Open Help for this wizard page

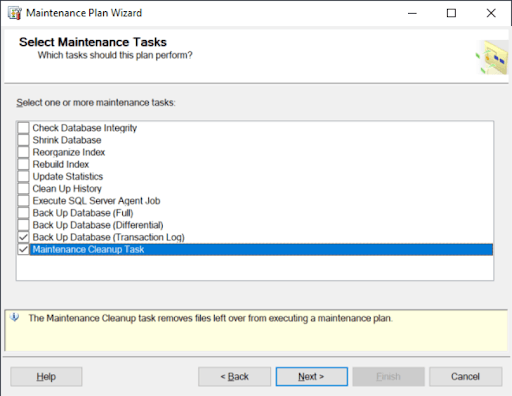tap(46, 377)
